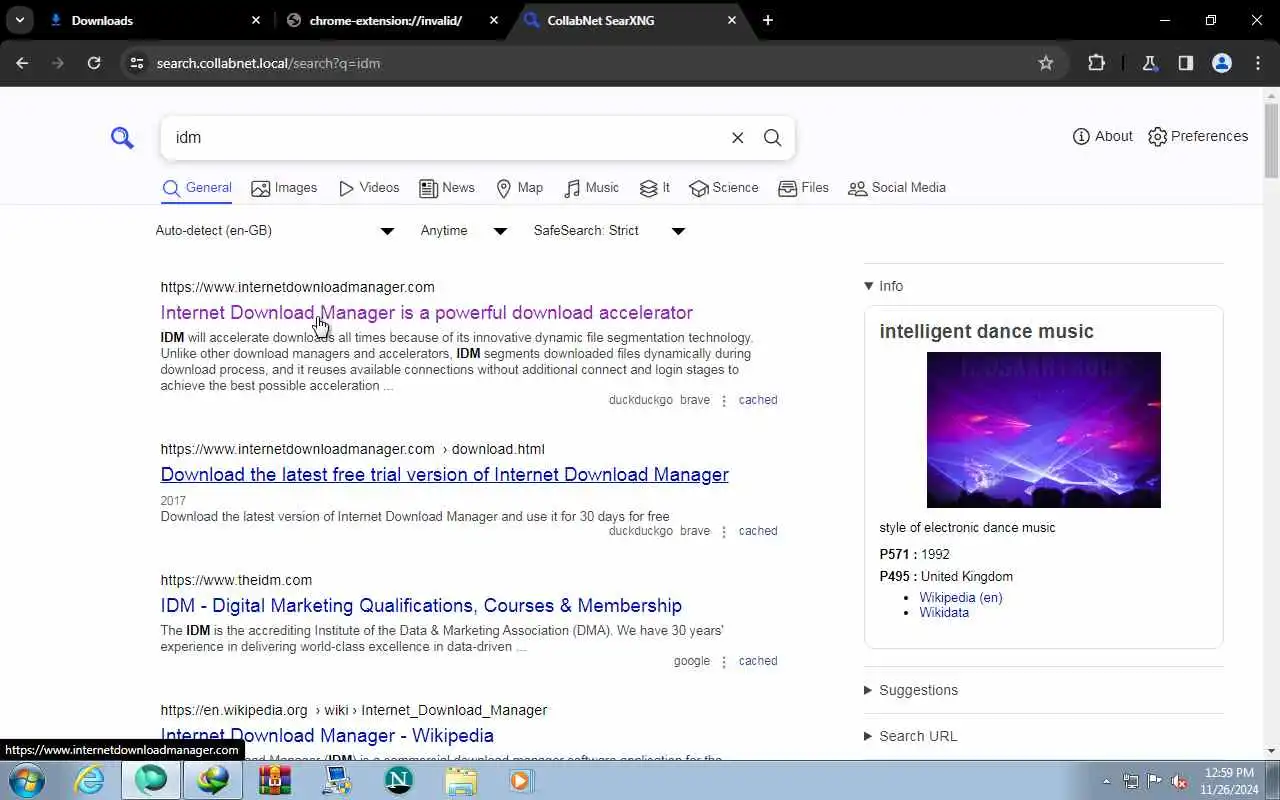Open more options for first result
Image resolution: width=1280 pixels, height=800 pixels.
click(724, 401)
